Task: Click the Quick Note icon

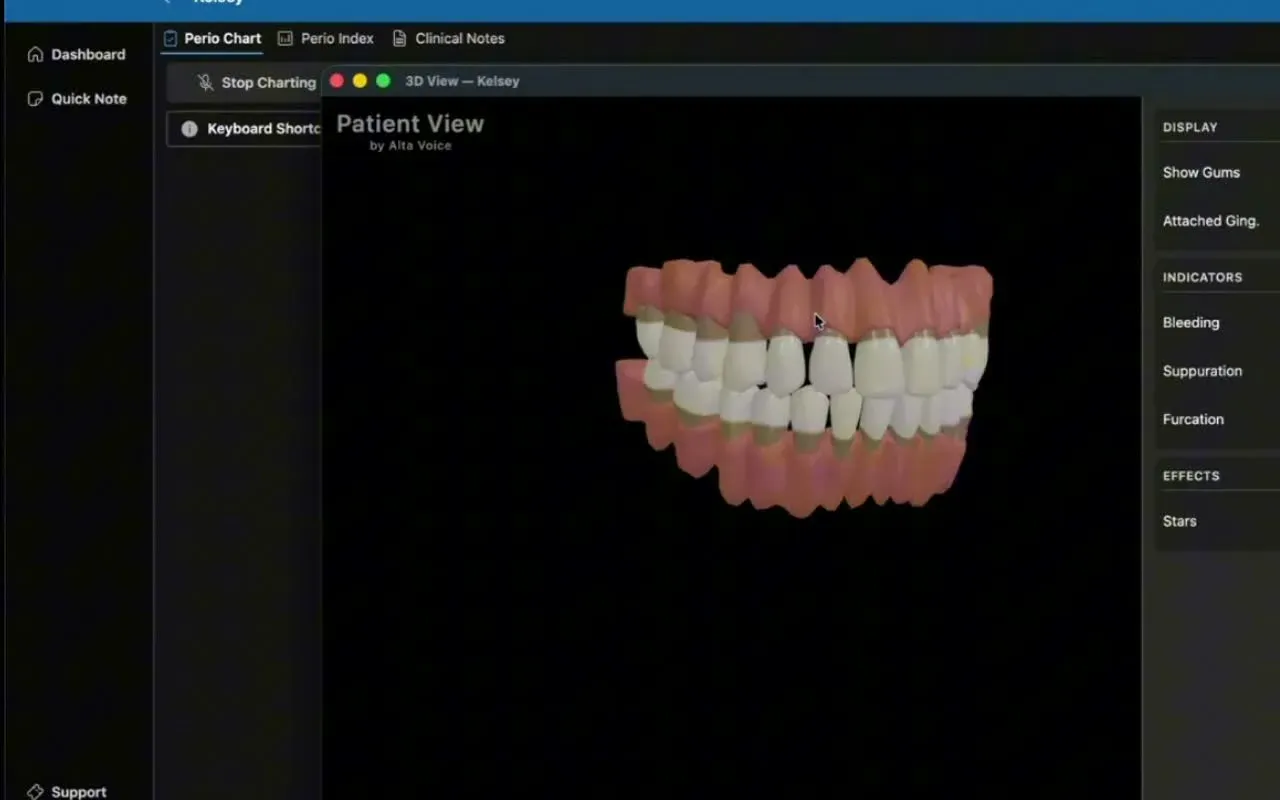Action: (x=35, y=99)
